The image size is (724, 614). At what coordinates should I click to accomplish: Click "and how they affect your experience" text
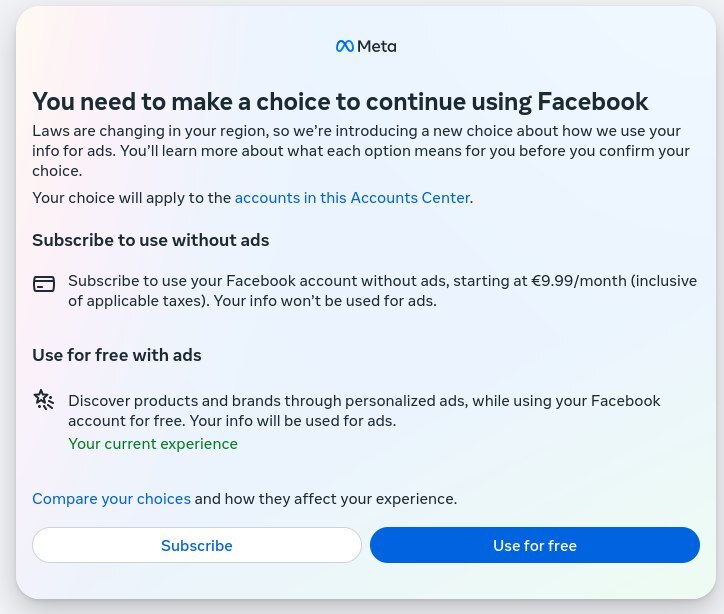pyautogui.click(x=325, y=498)
